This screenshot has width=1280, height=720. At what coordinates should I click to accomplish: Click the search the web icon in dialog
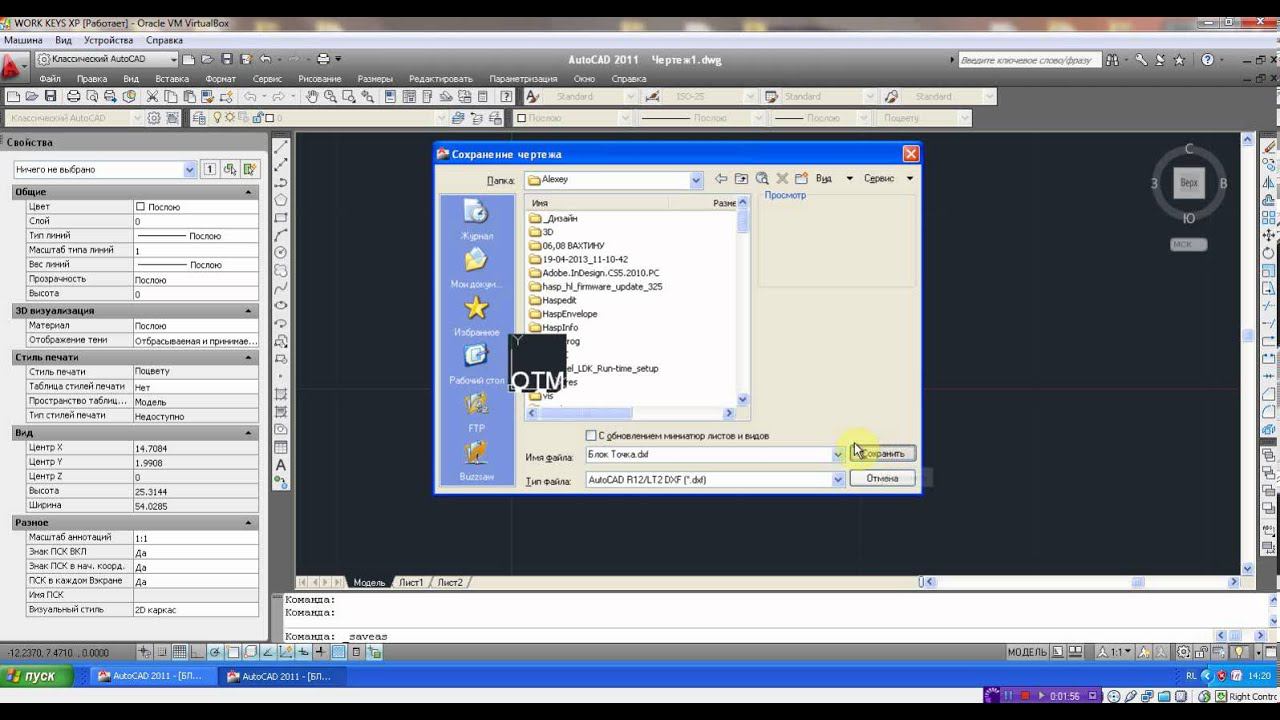762,179
